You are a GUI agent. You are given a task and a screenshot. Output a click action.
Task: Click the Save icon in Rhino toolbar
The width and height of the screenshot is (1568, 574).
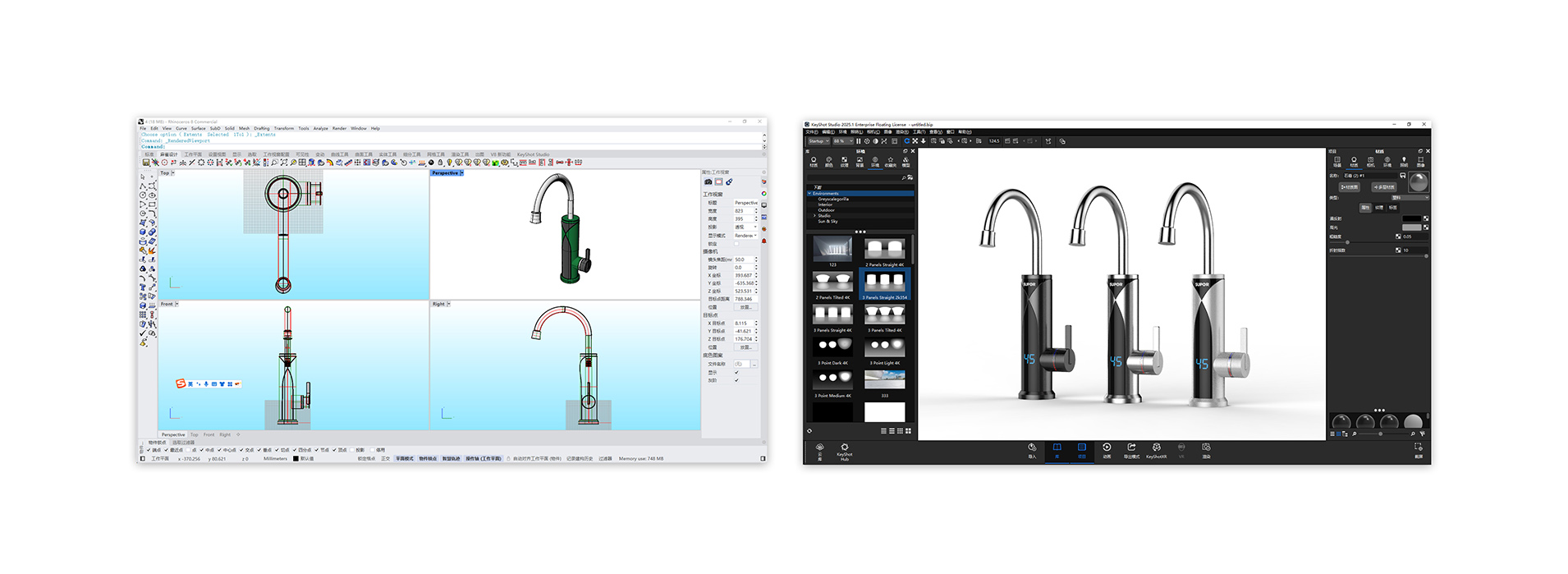click(x=146, y=163)
